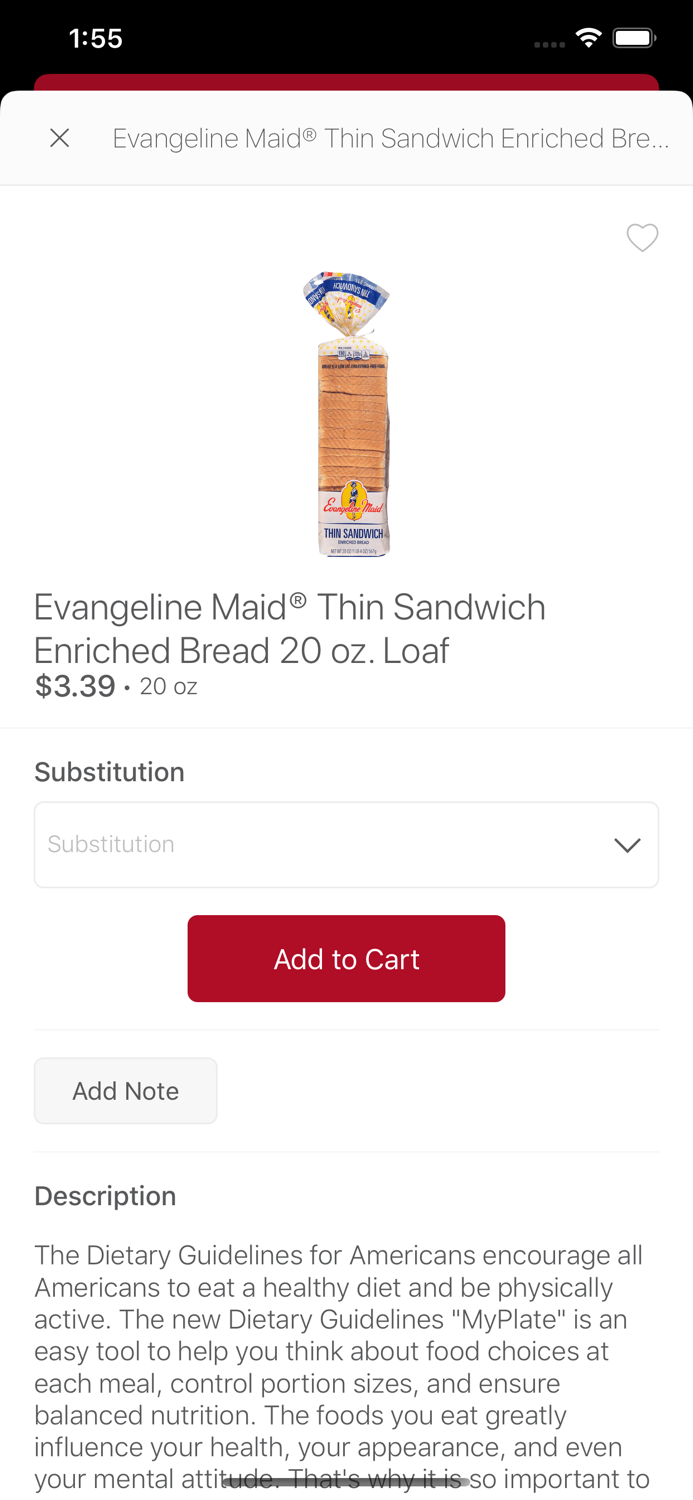Tap the Wi-Fi status icon
Viewport: 693px width, 1500px height.
coord(588,39)
